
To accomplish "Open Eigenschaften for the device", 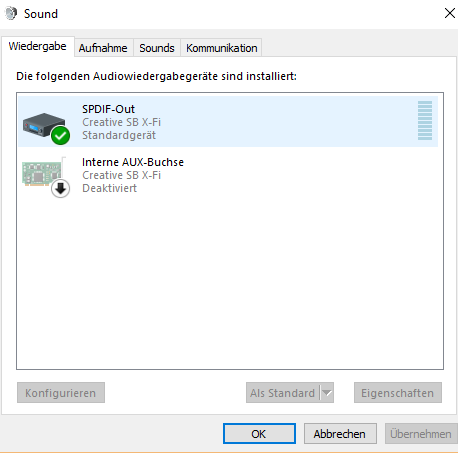I will click(x=398, y=393).
